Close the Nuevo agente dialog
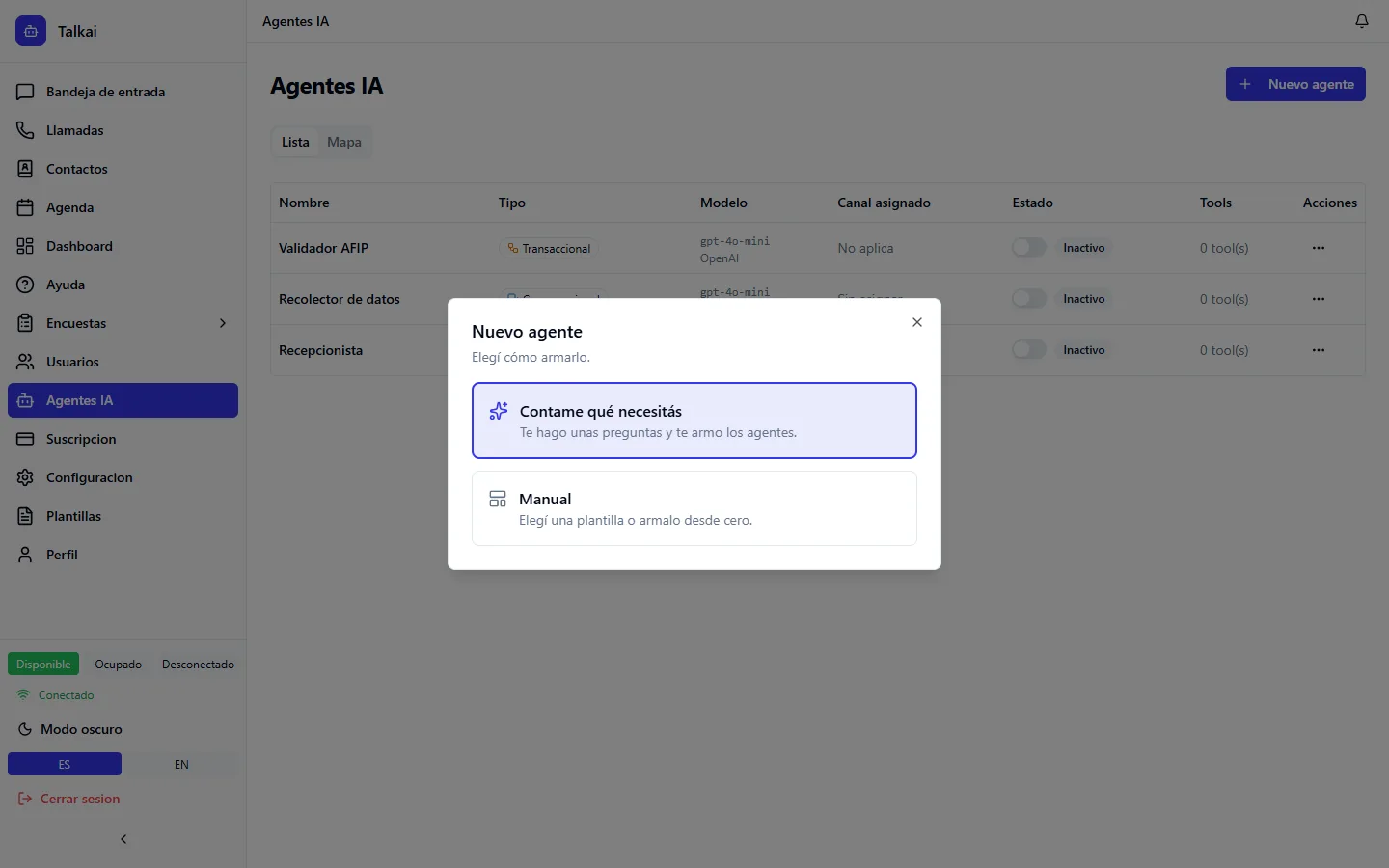1389x868 pixels. (x=917, y=322)
